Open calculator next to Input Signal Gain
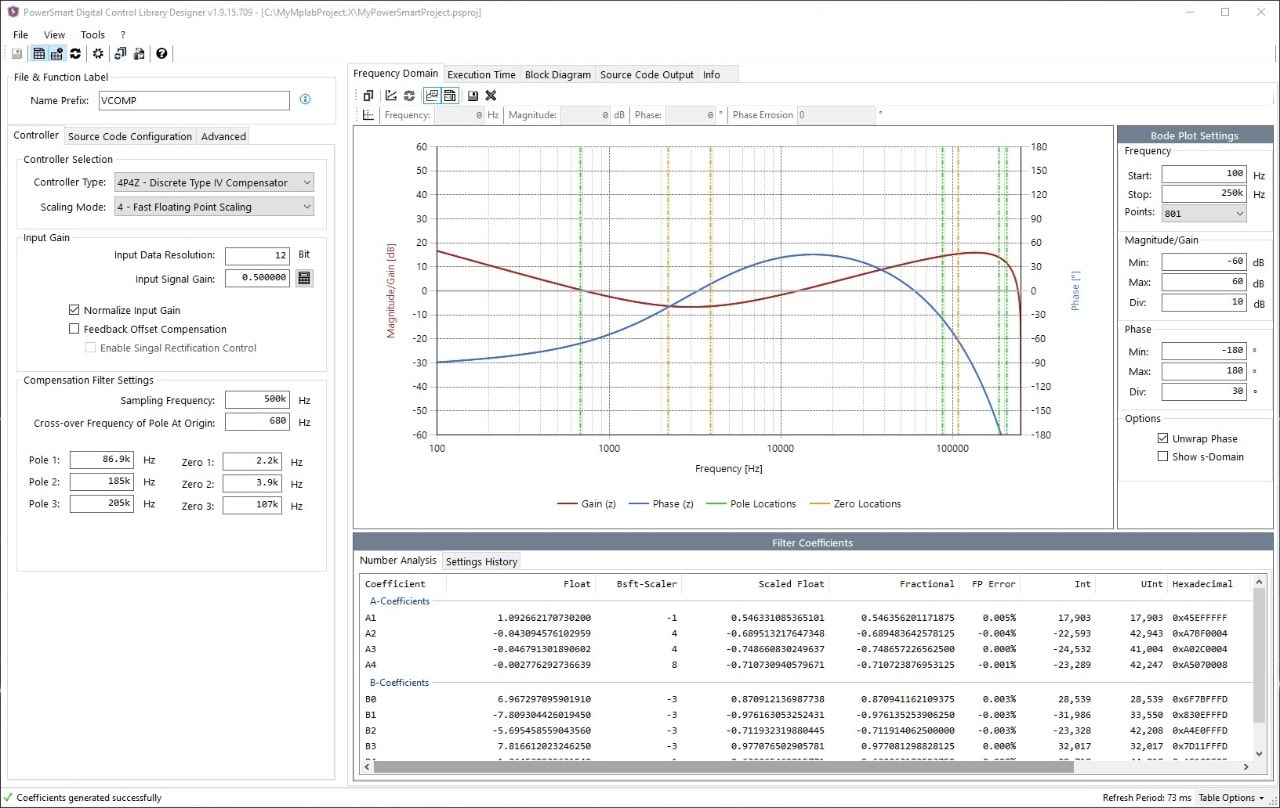 (304, 278)
